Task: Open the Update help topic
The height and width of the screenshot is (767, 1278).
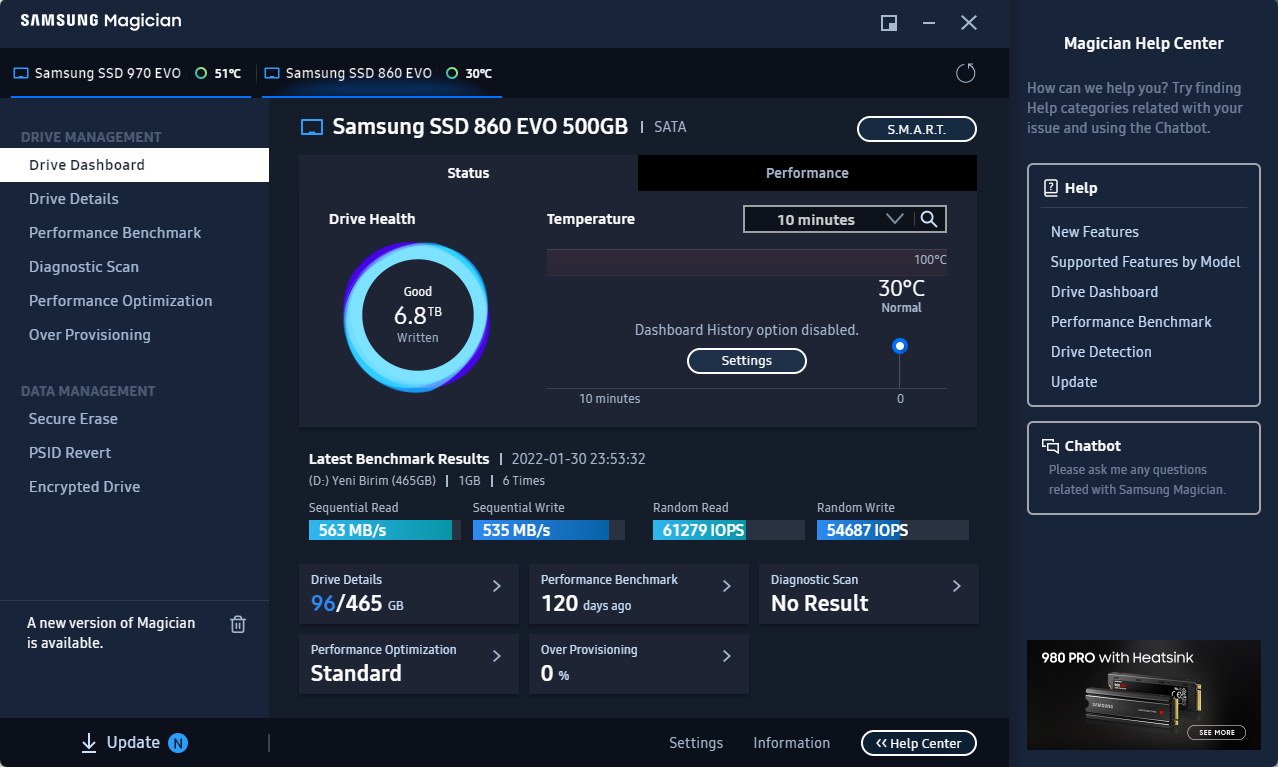Action: [1074, 382]
